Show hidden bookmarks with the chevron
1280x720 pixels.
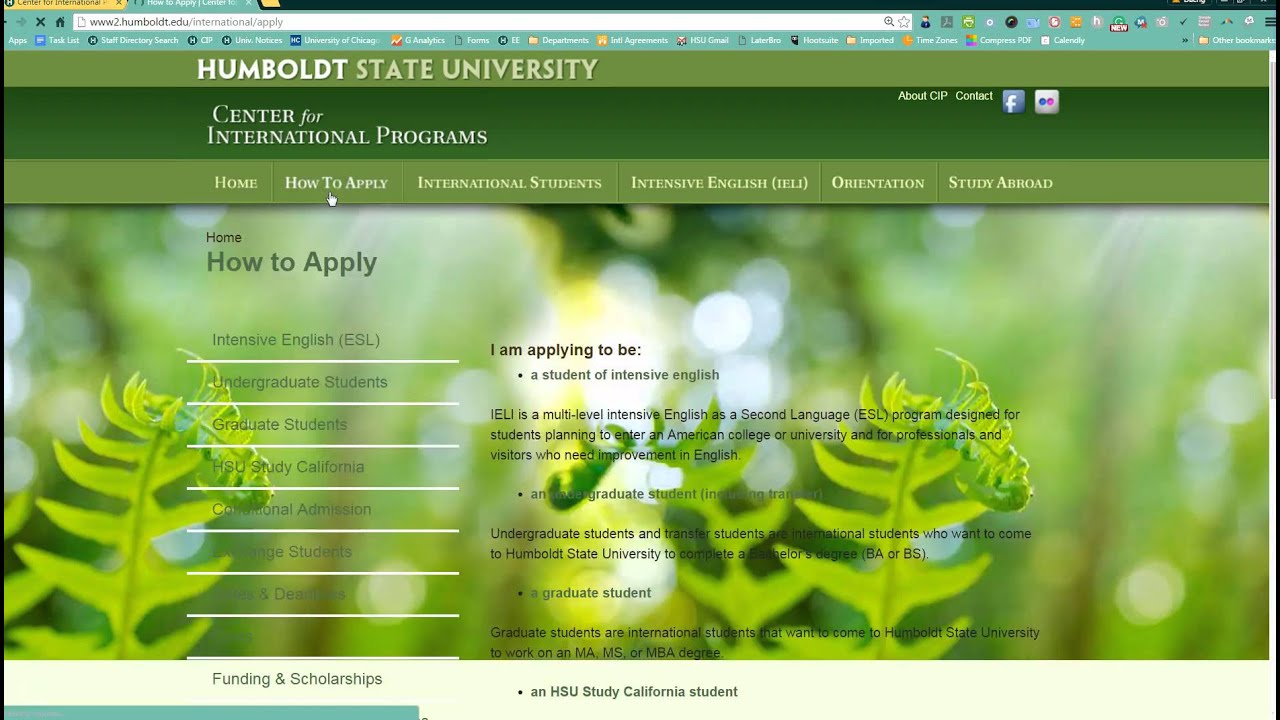tap(1185, 41)
